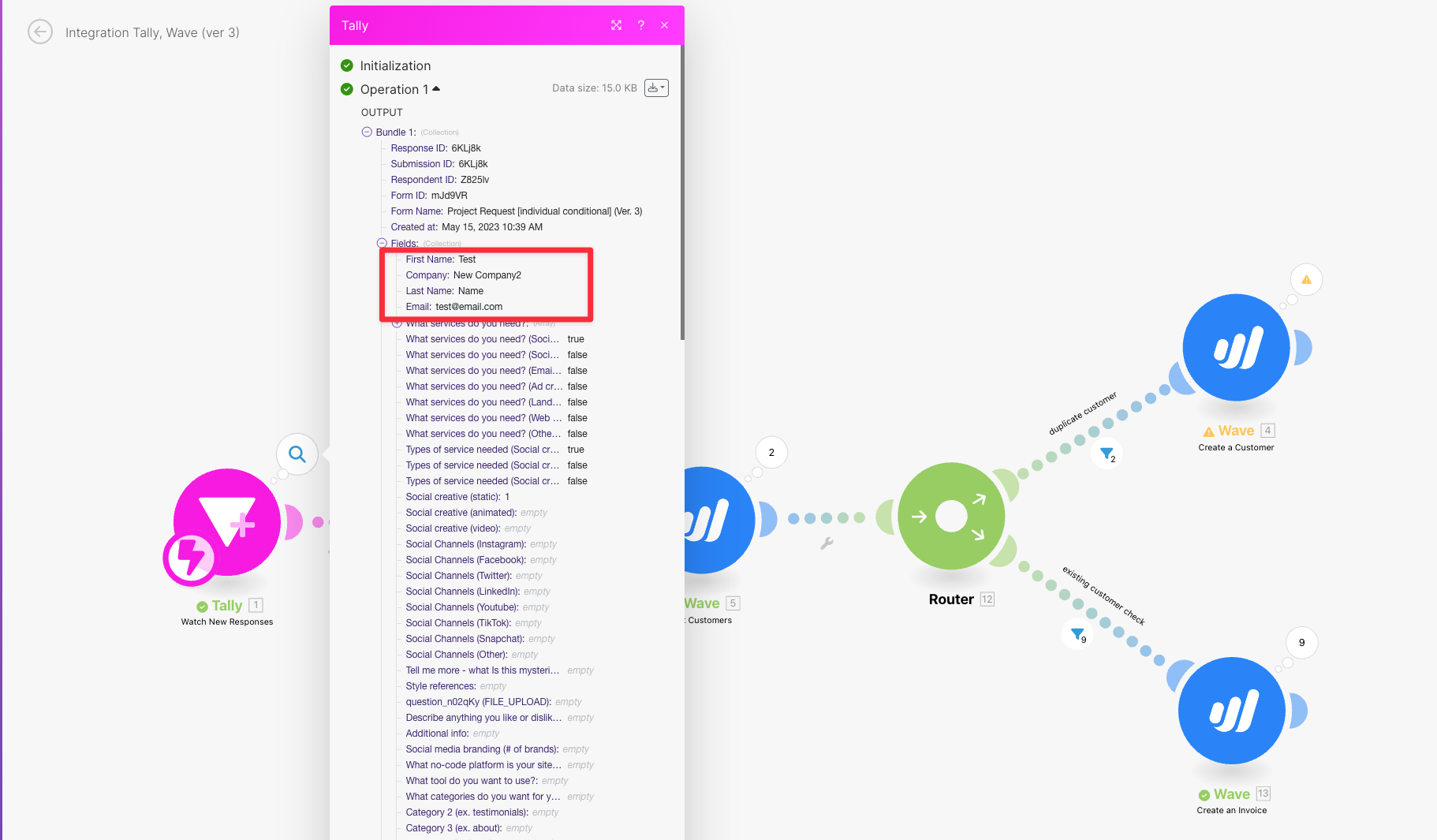
Task: Open the Tally Watch New Responses module
Action: tap(227, 522)
